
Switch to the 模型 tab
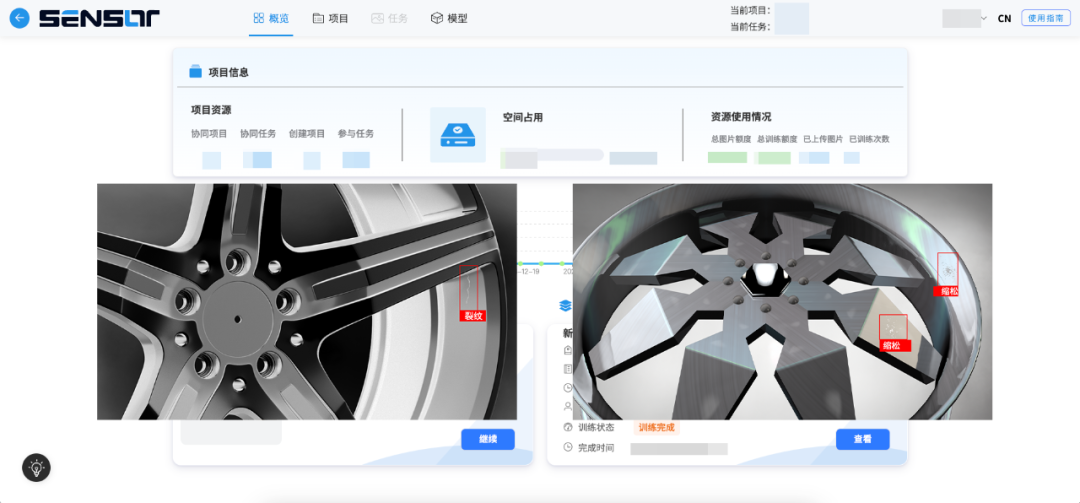coord(449,19)
